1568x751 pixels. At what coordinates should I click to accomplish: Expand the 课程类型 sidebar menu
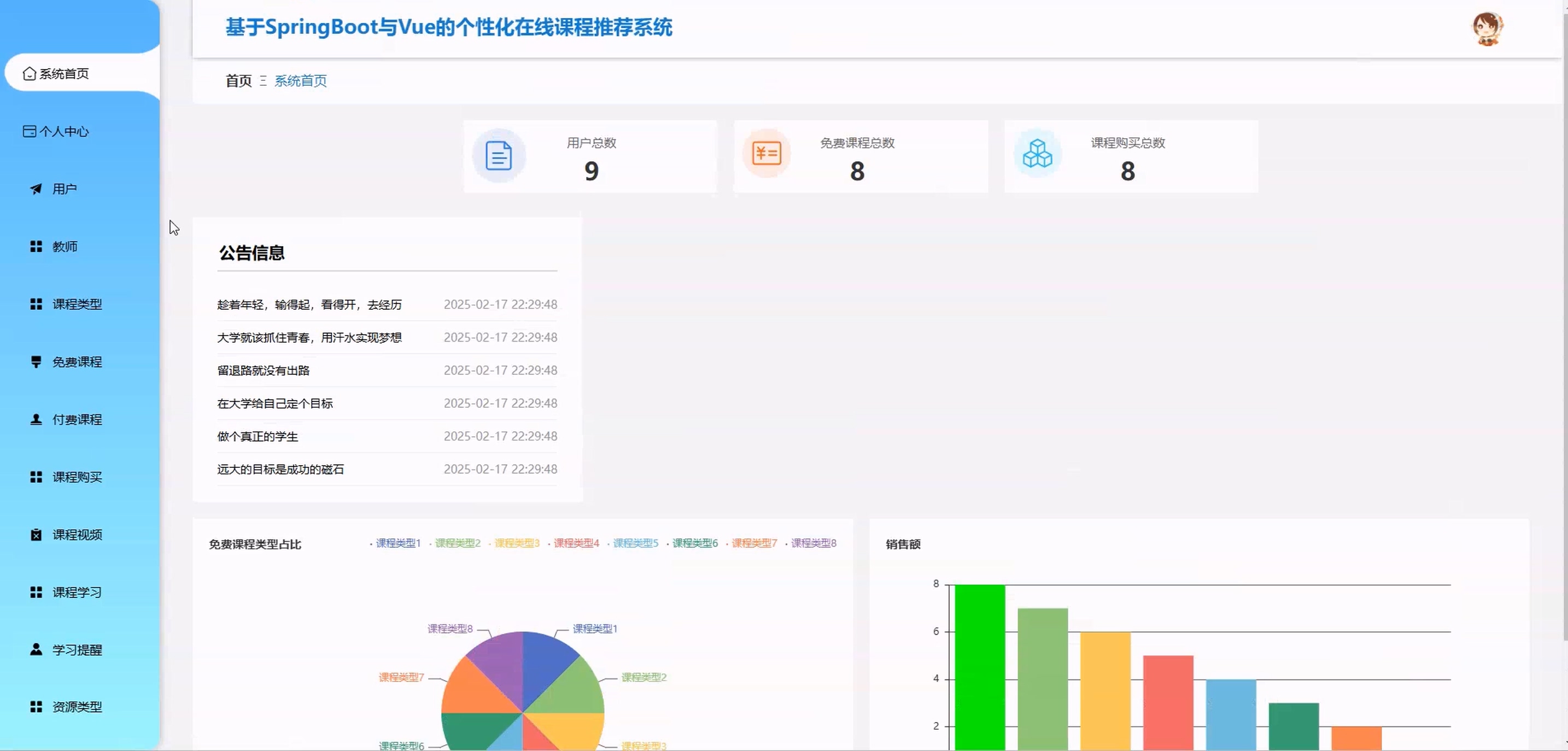[77, 304]
